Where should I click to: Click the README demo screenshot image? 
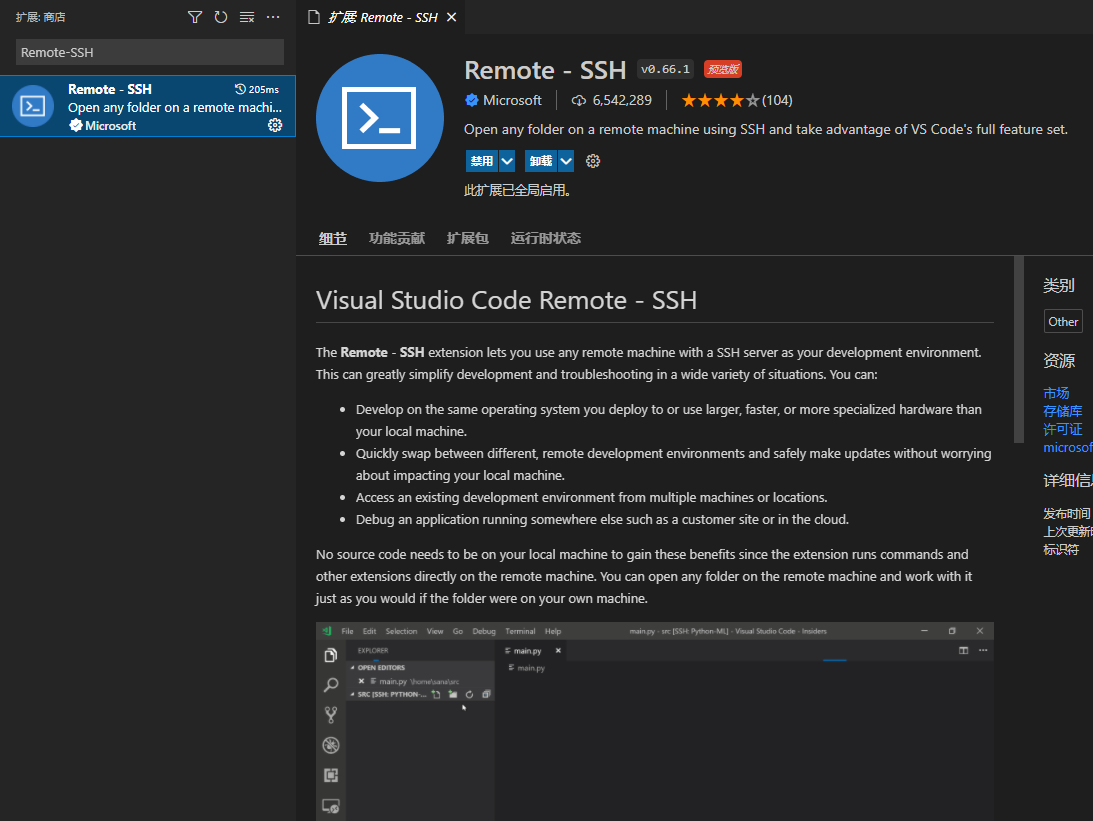pyautogui.click(x=655, y=721)
